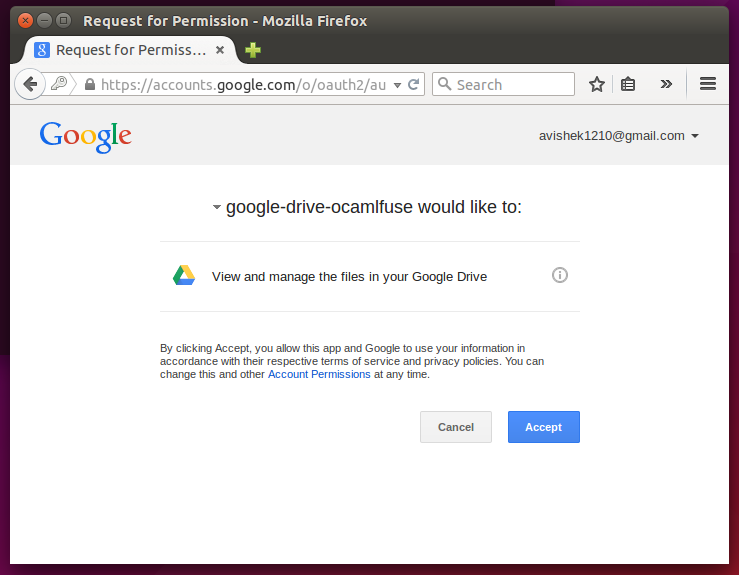Screen dimensions: 739x575
Task: Click the "google-drive-ocamlfuse would like to:" heading
Action: tap(374, 207)
